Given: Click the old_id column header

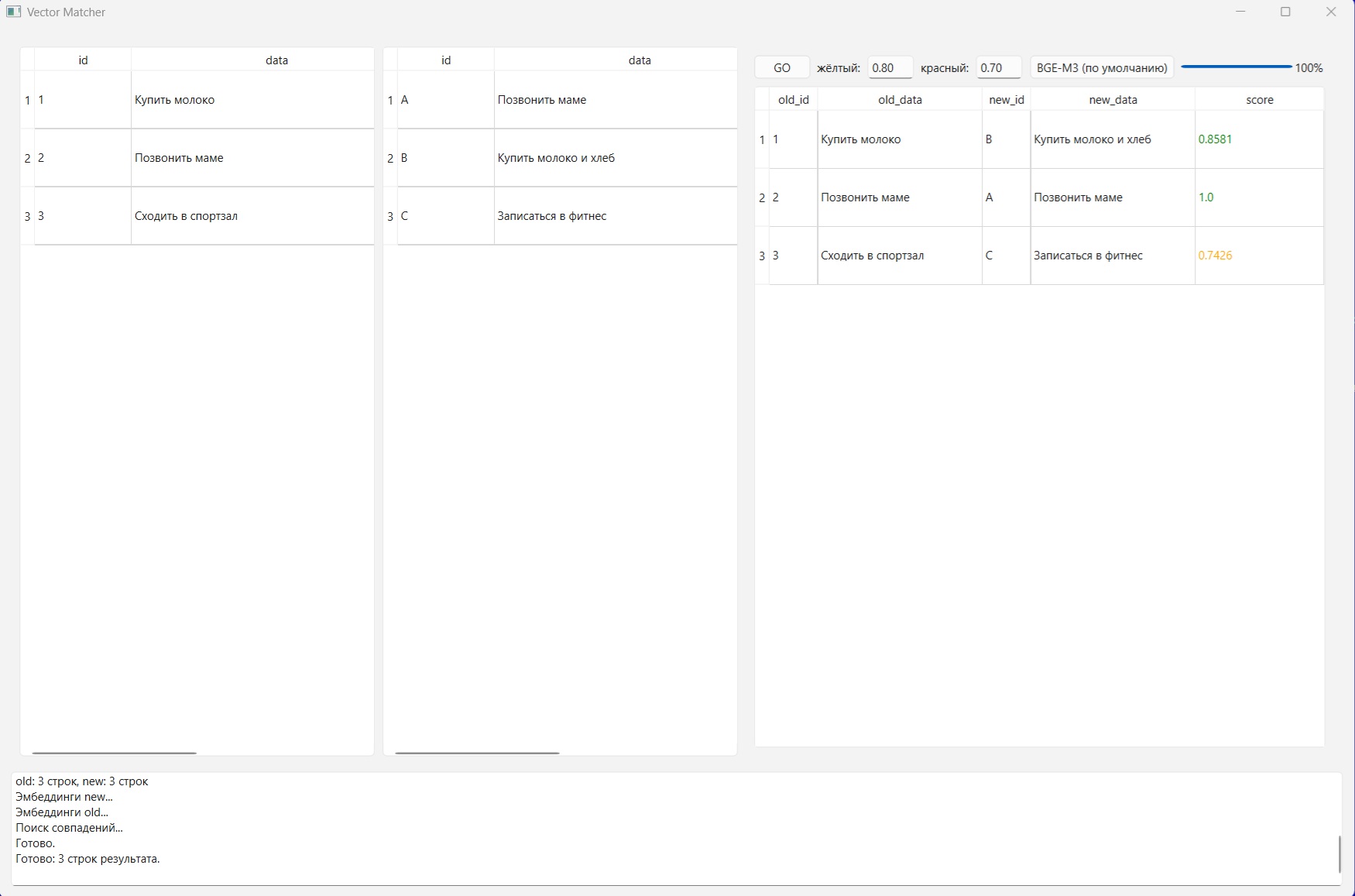Looking at the screenshot, I should [794, 100].
